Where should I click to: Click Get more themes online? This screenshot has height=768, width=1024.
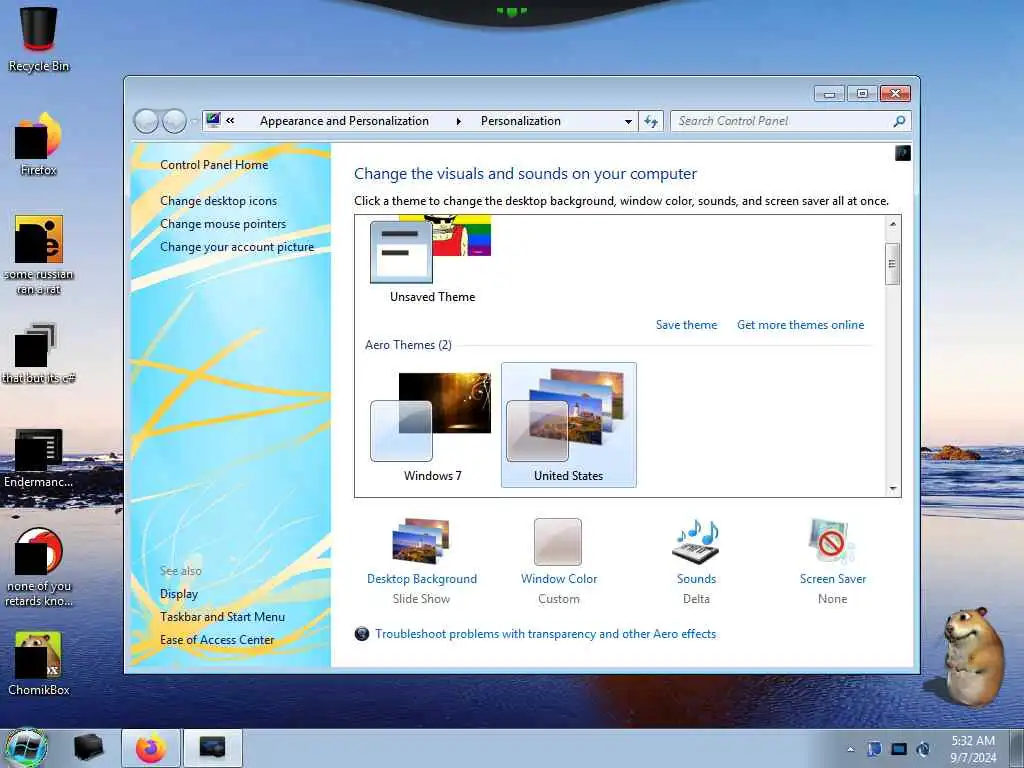click(x=801, y=325)
